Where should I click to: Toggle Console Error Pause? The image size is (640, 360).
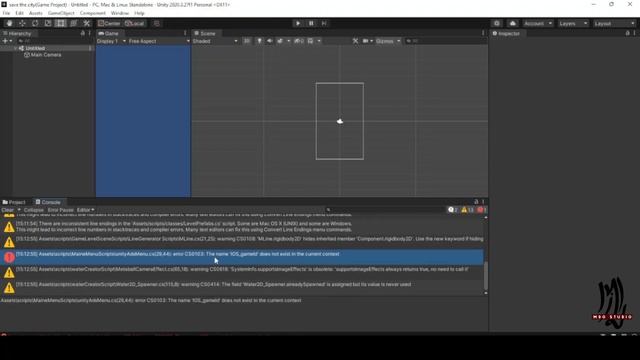click(x=60, y=210)
